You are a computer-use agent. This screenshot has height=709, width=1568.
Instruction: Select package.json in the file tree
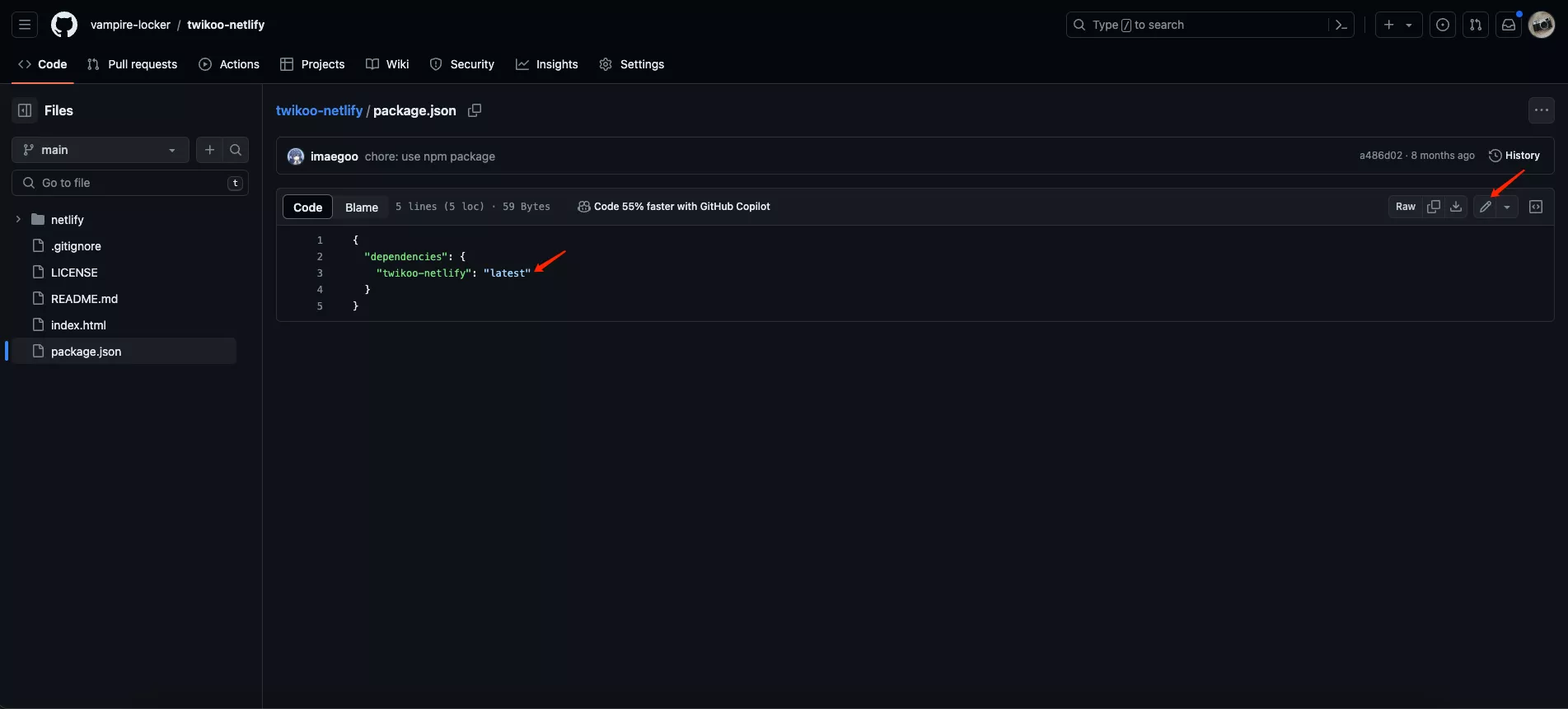click(124, 352)
